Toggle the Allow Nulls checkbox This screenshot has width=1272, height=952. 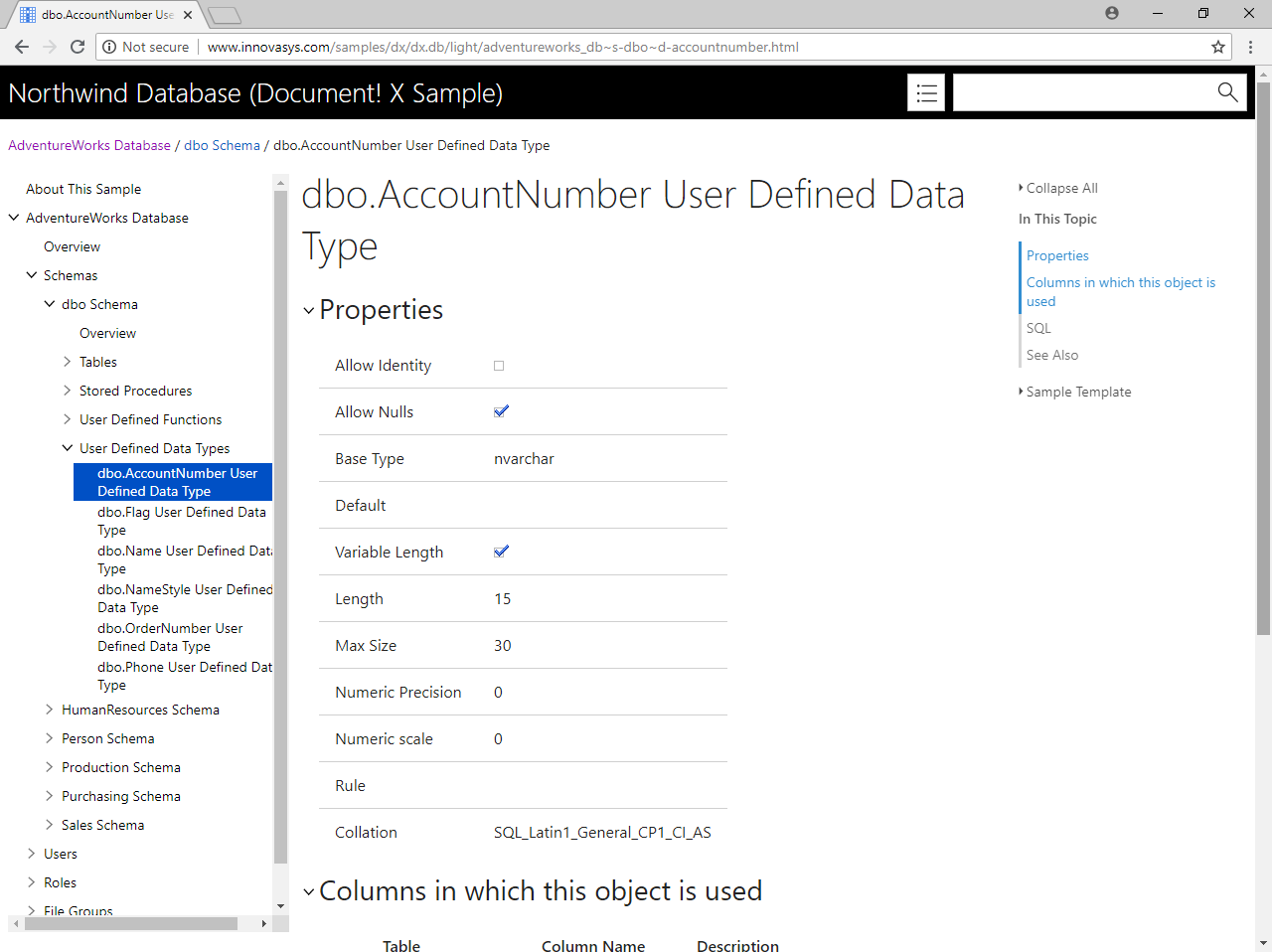(501, 411)
